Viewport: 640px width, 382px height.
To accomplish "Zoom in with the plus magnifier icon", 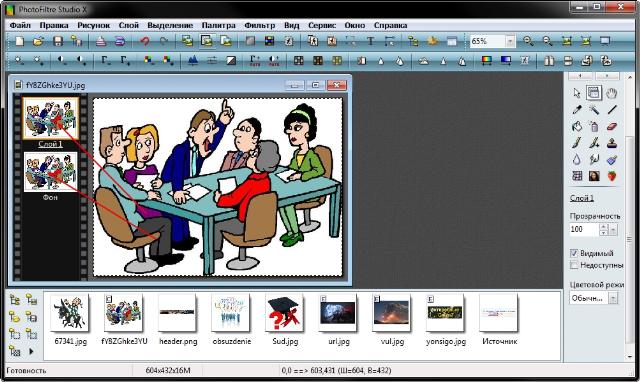I will [528, 41].
